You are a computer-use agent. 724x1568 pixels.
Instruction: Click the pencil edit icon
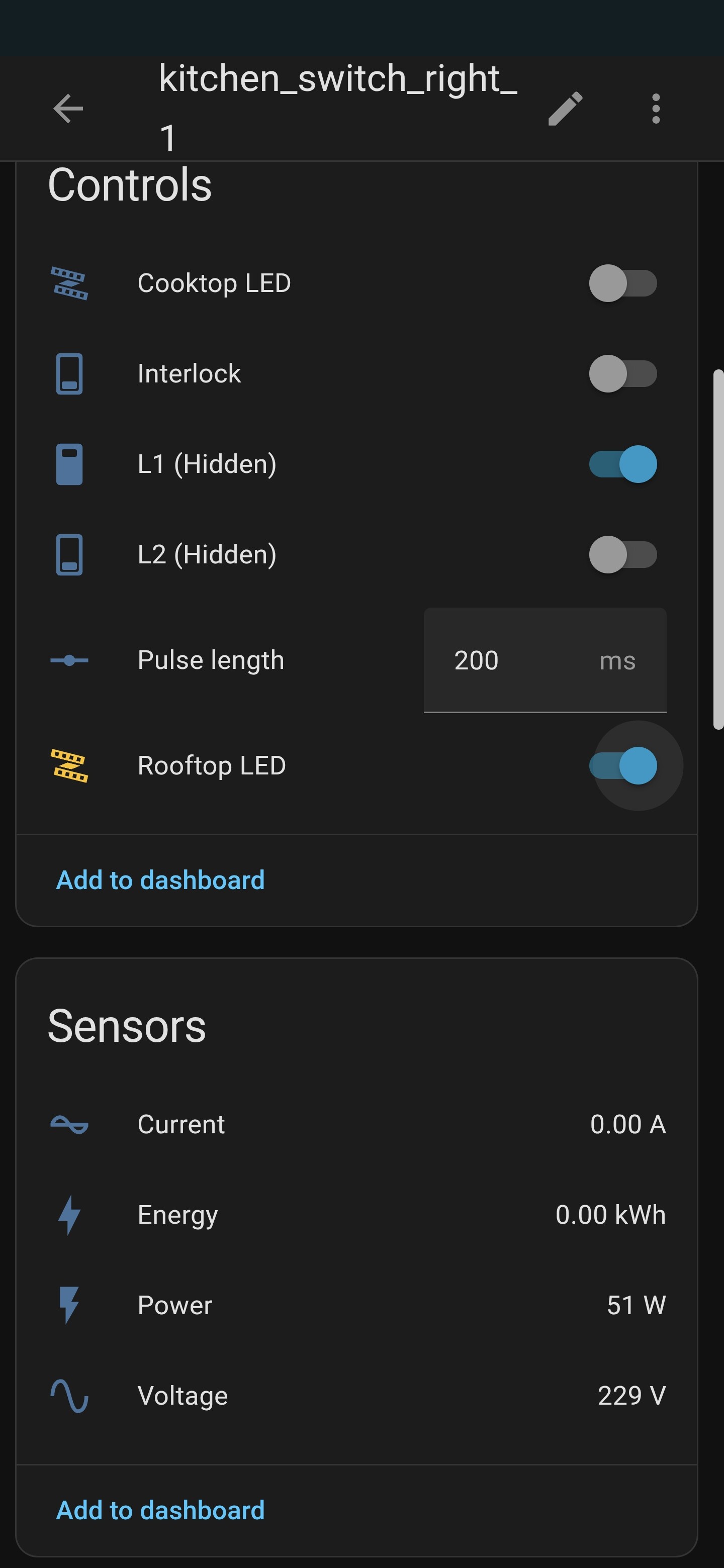pos(565,109)
